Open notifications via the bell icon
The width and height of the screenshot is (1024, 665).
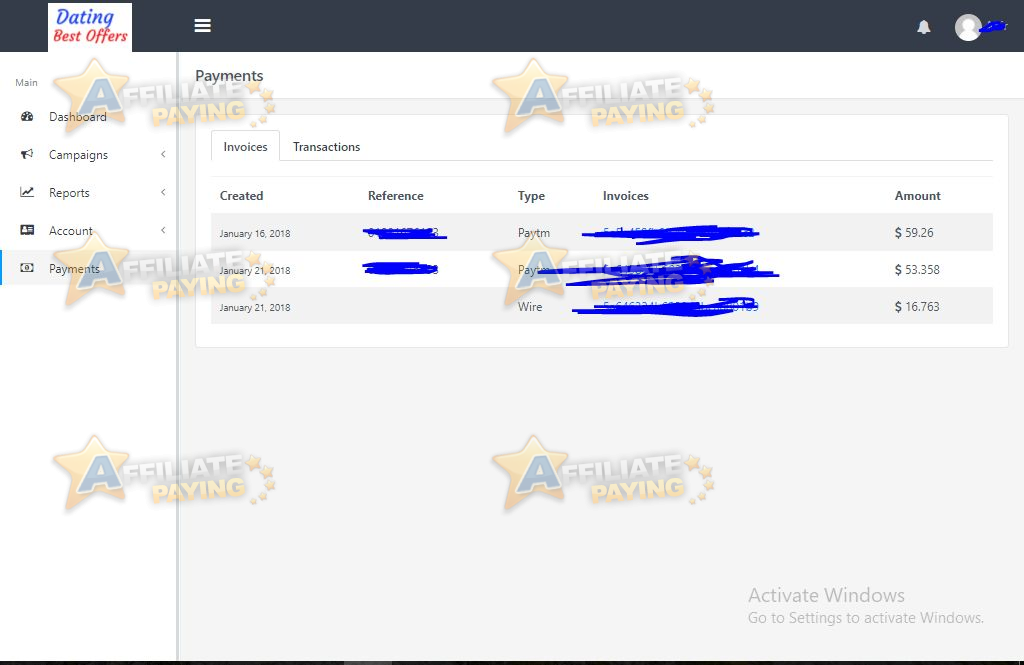[923, 27]
